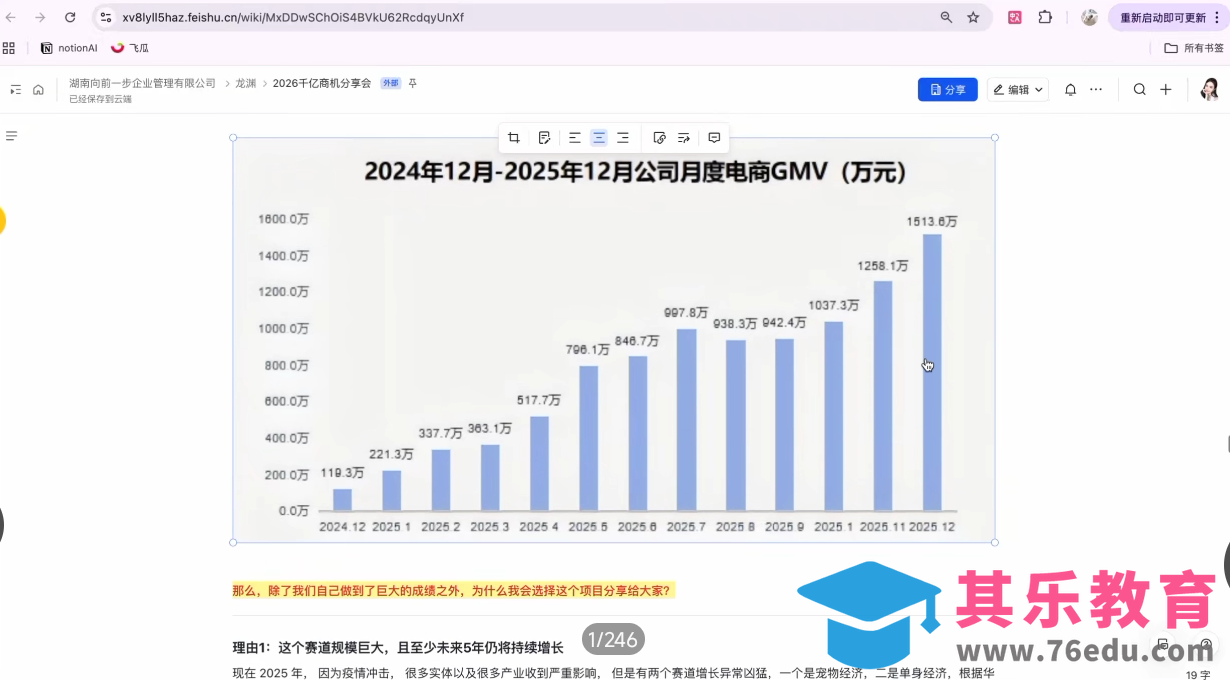
Task: Create new content with the plus icon
Action: pos(1165,89)
